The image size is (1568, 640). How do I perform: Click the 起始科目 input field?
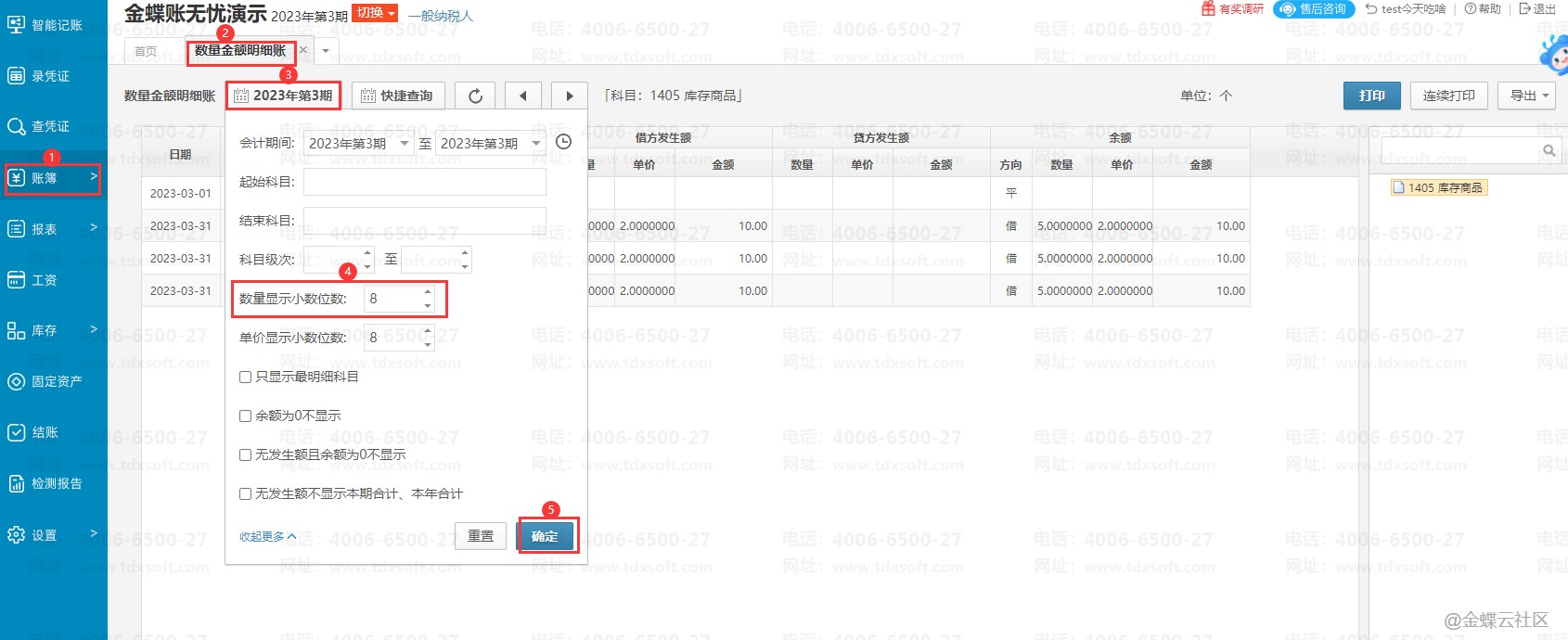(424, 182)
